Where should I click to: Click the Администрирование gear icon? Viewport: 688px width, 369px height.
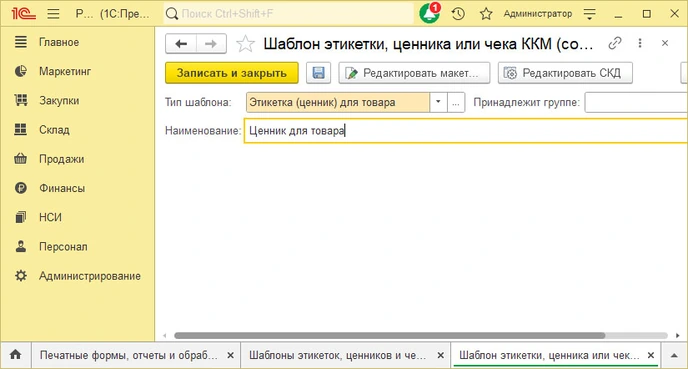(x=21, y=276)
